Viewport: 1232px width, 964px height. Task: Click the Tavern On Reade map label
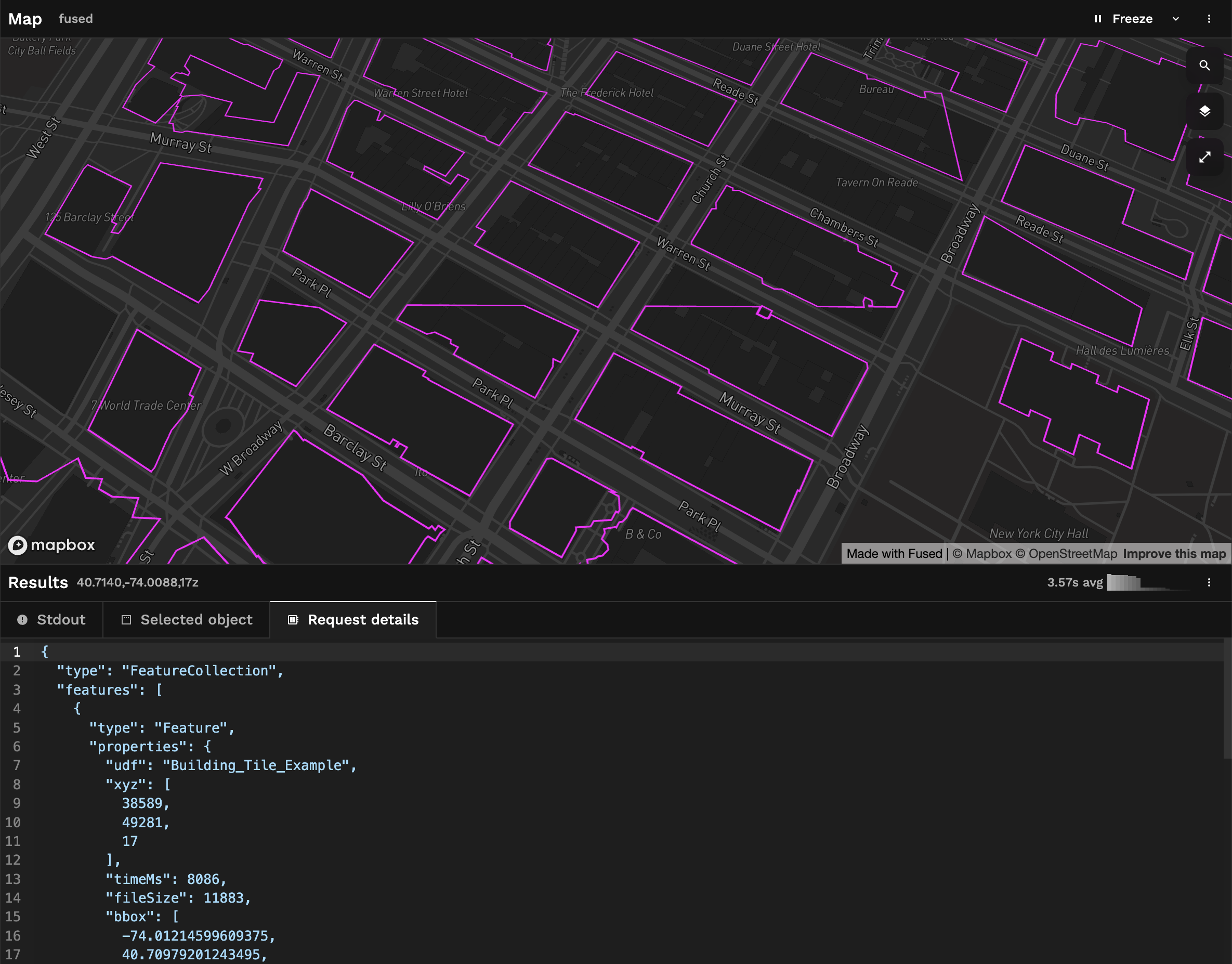[876, 183]
